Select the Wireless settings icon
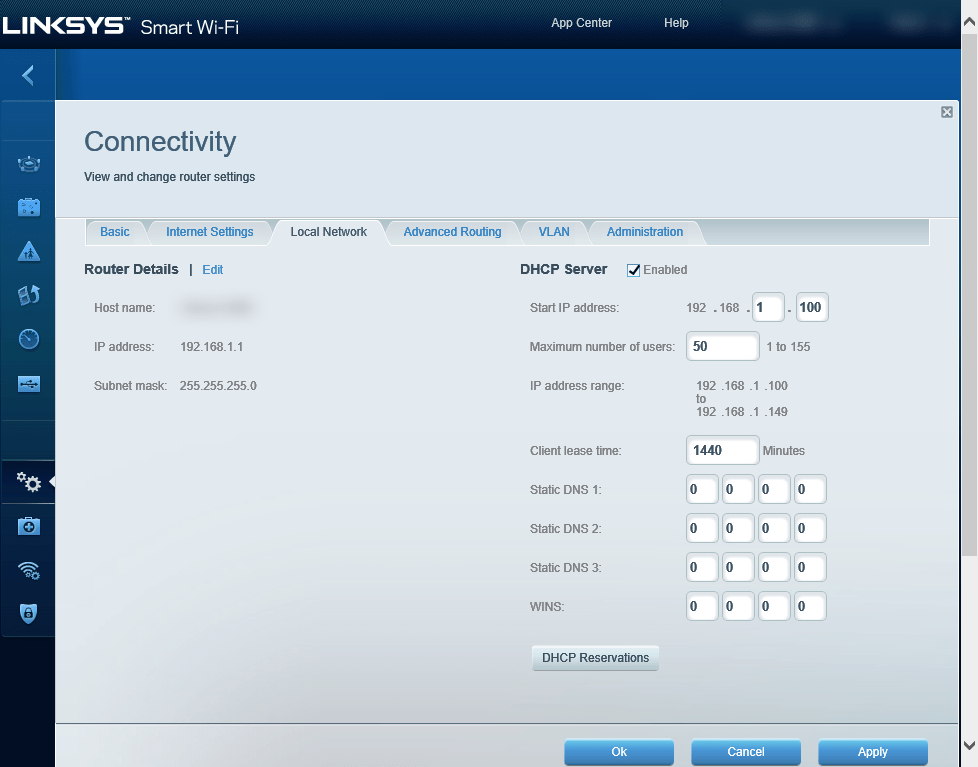 28,570
